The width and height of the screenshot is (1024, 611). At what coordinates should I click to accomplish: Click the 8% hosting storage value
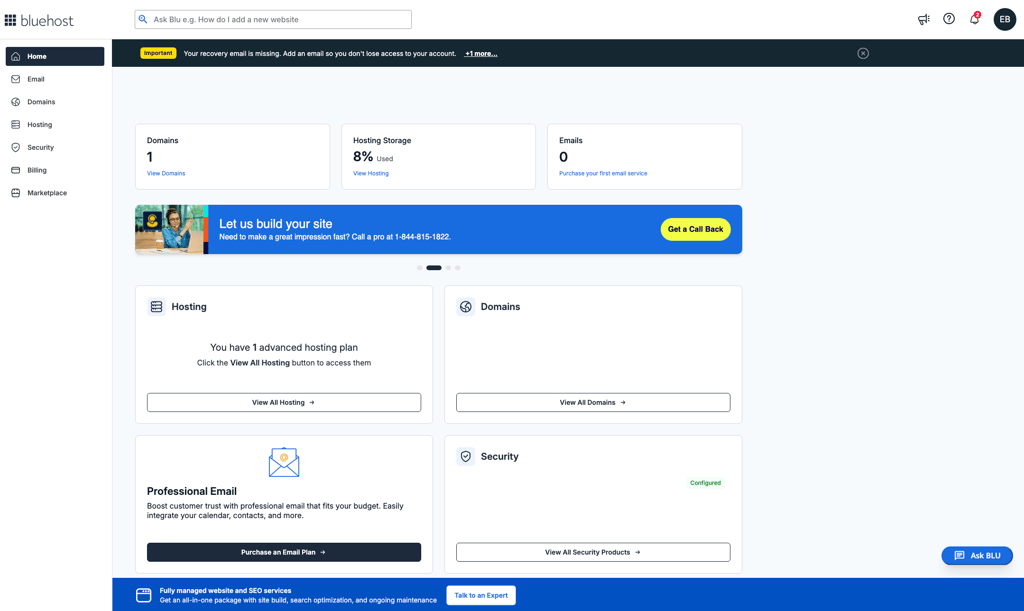[x=363, y=157]
